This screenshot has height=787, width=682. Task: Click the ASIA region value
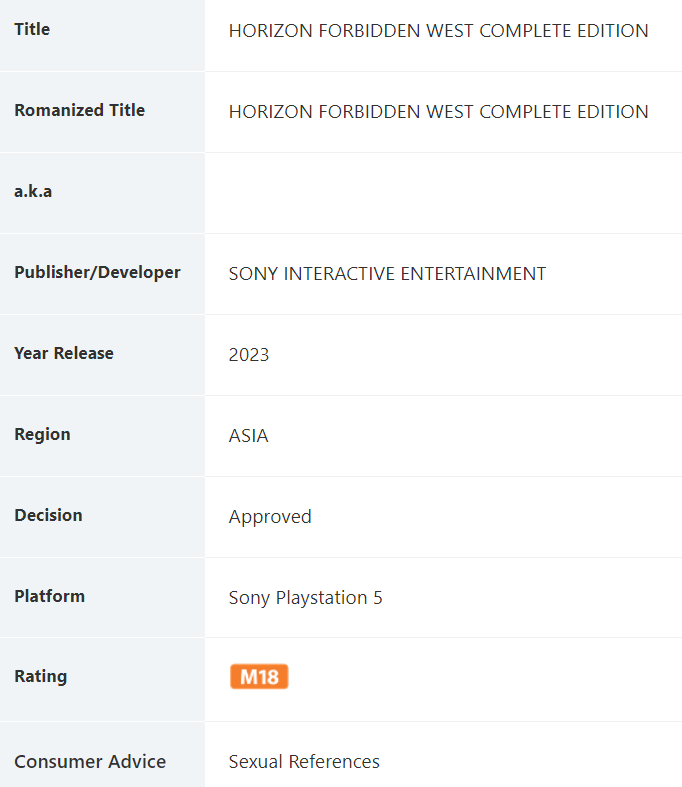248,436
